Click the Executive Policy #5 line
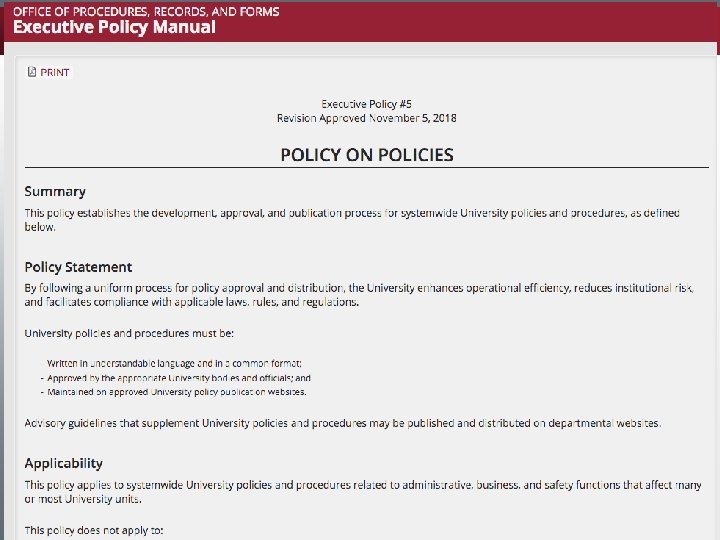The height and width of the screenshot is (540, 720). (366, 104)
